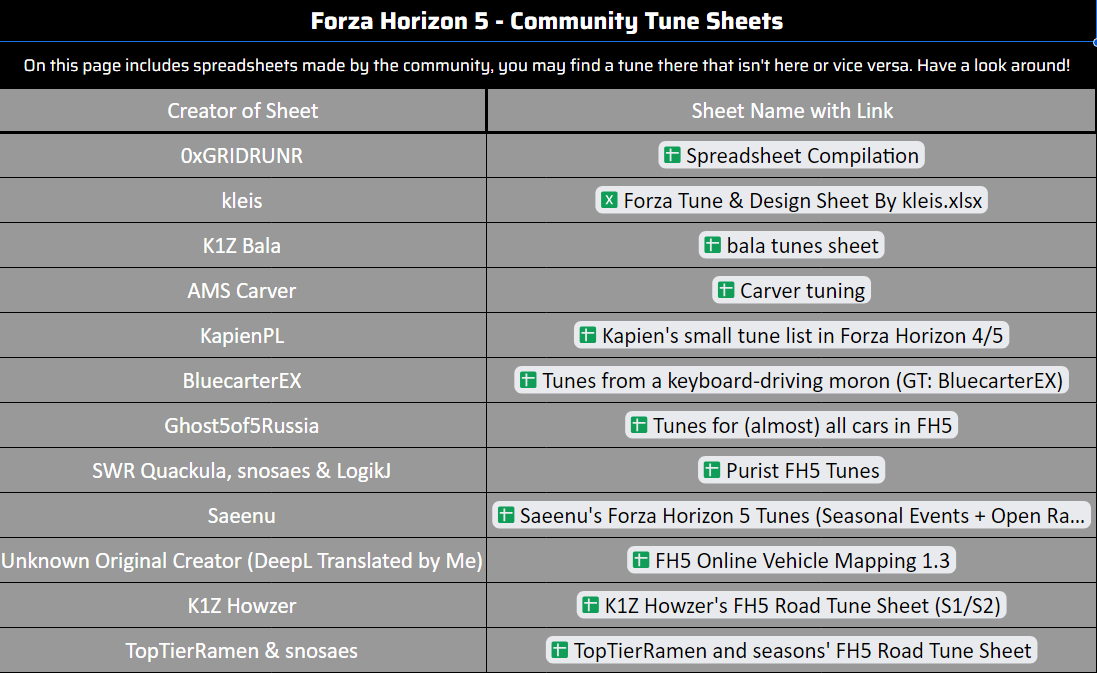Open Tunes for (almost) all cars in FH5

pos(791,425)
